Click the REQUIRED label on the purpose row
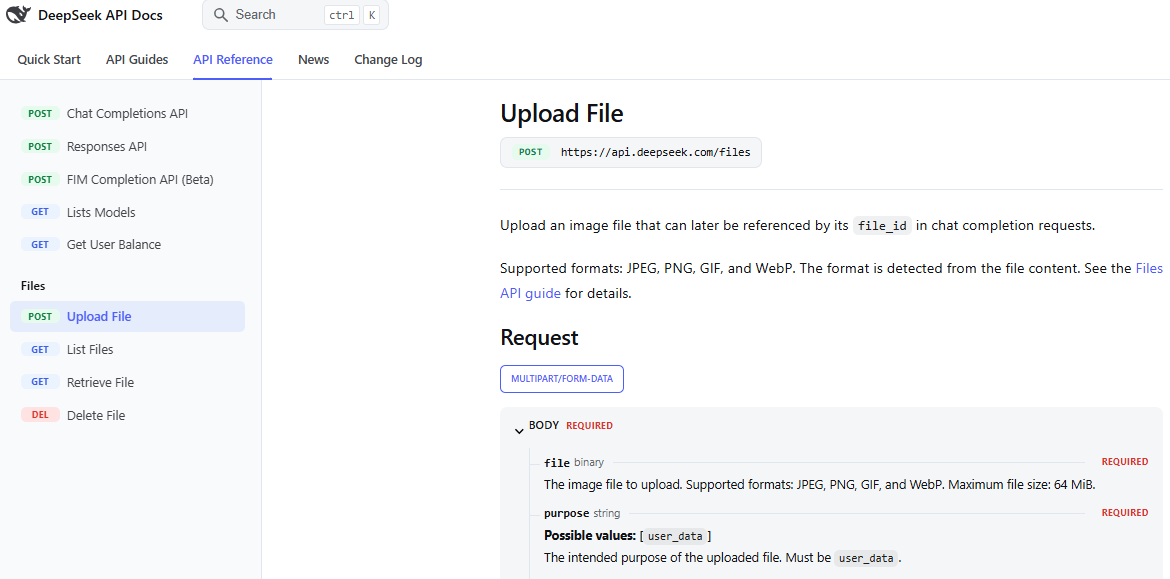Image resolution: width=1170 pixels, height=579 pixels. (x=1124, y=513)
